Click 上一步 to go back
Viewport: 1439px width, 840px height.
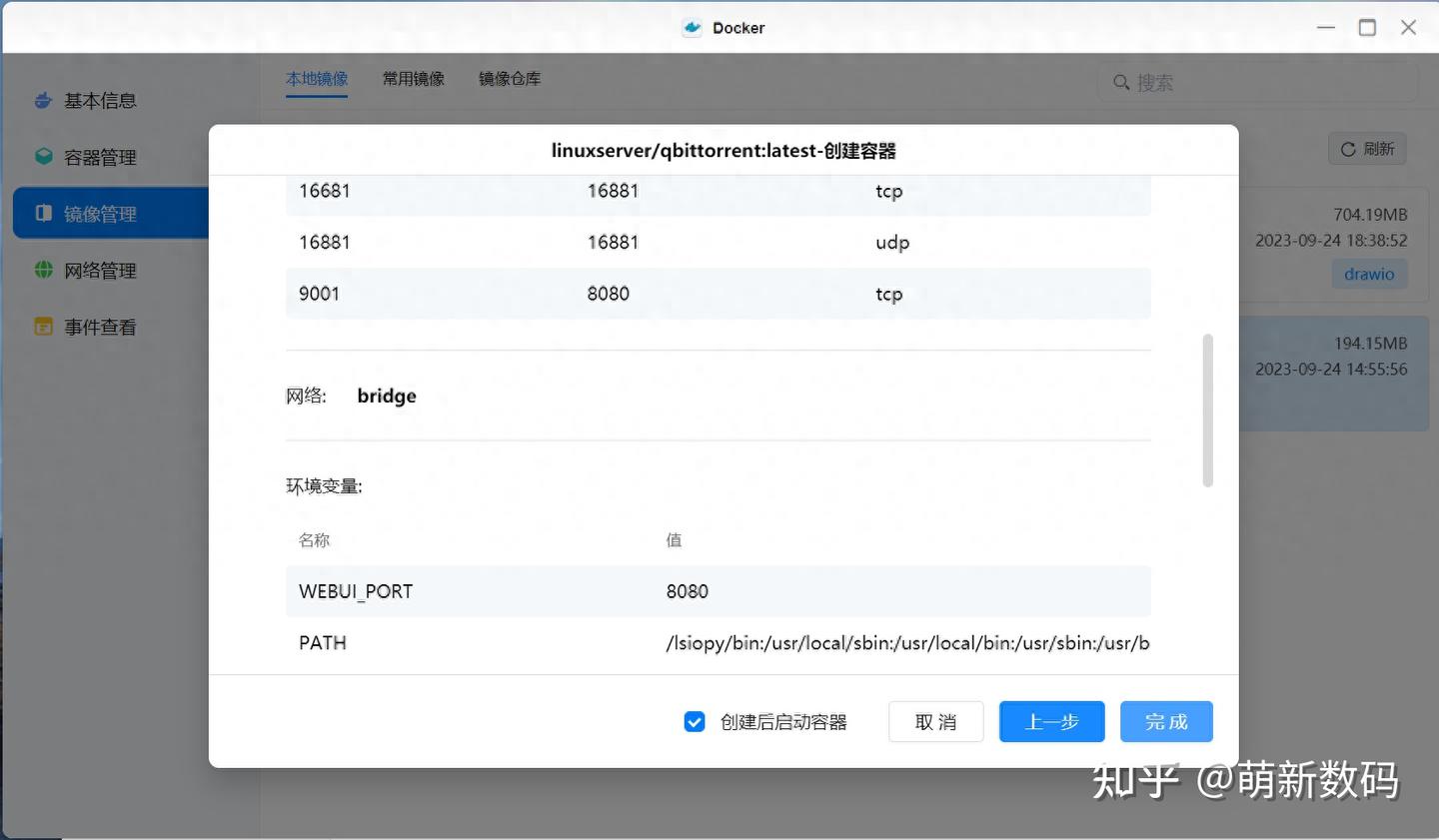pyautogui.click(x=1051, y=721)
